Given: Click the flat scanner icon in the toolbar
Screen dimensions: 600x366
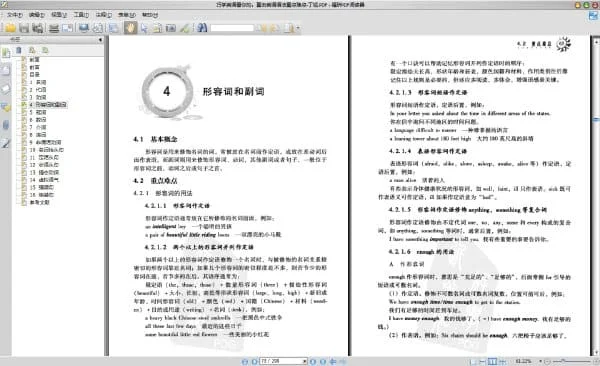Looking at the screenshot, I should 54,28.
